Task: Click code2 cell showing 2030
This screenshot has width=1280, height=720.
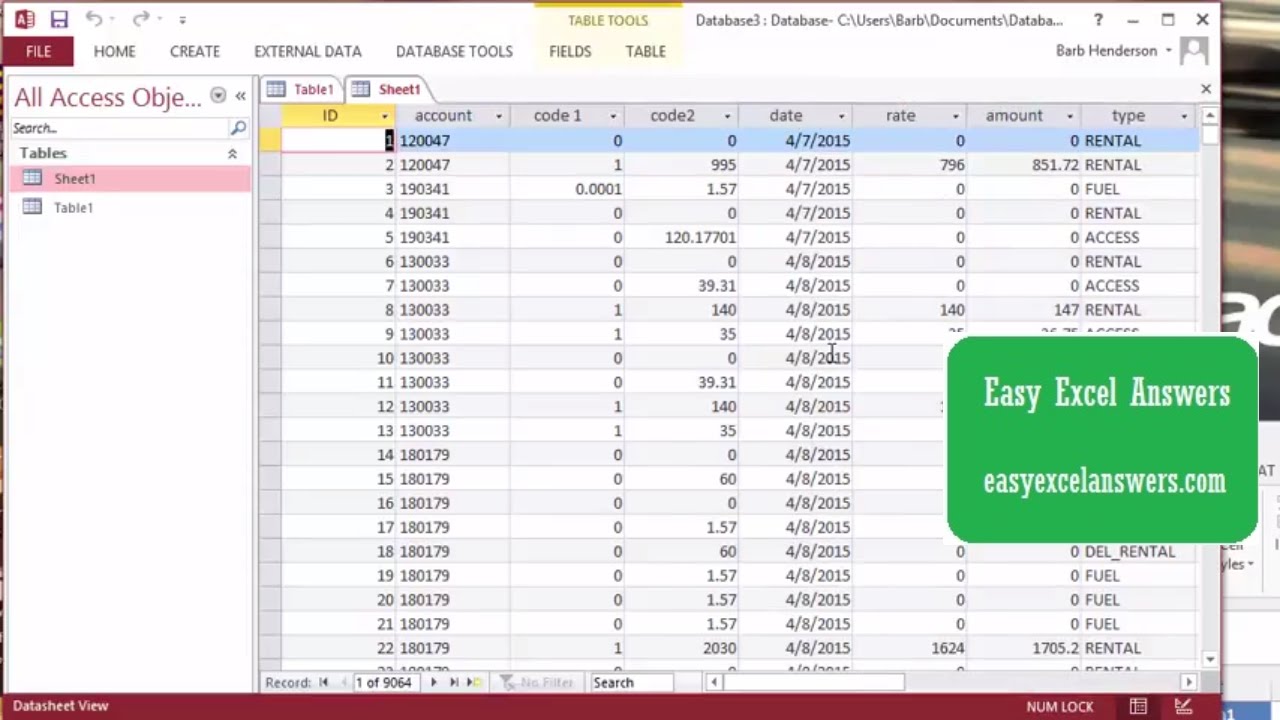Action: (x=681, y=649)
